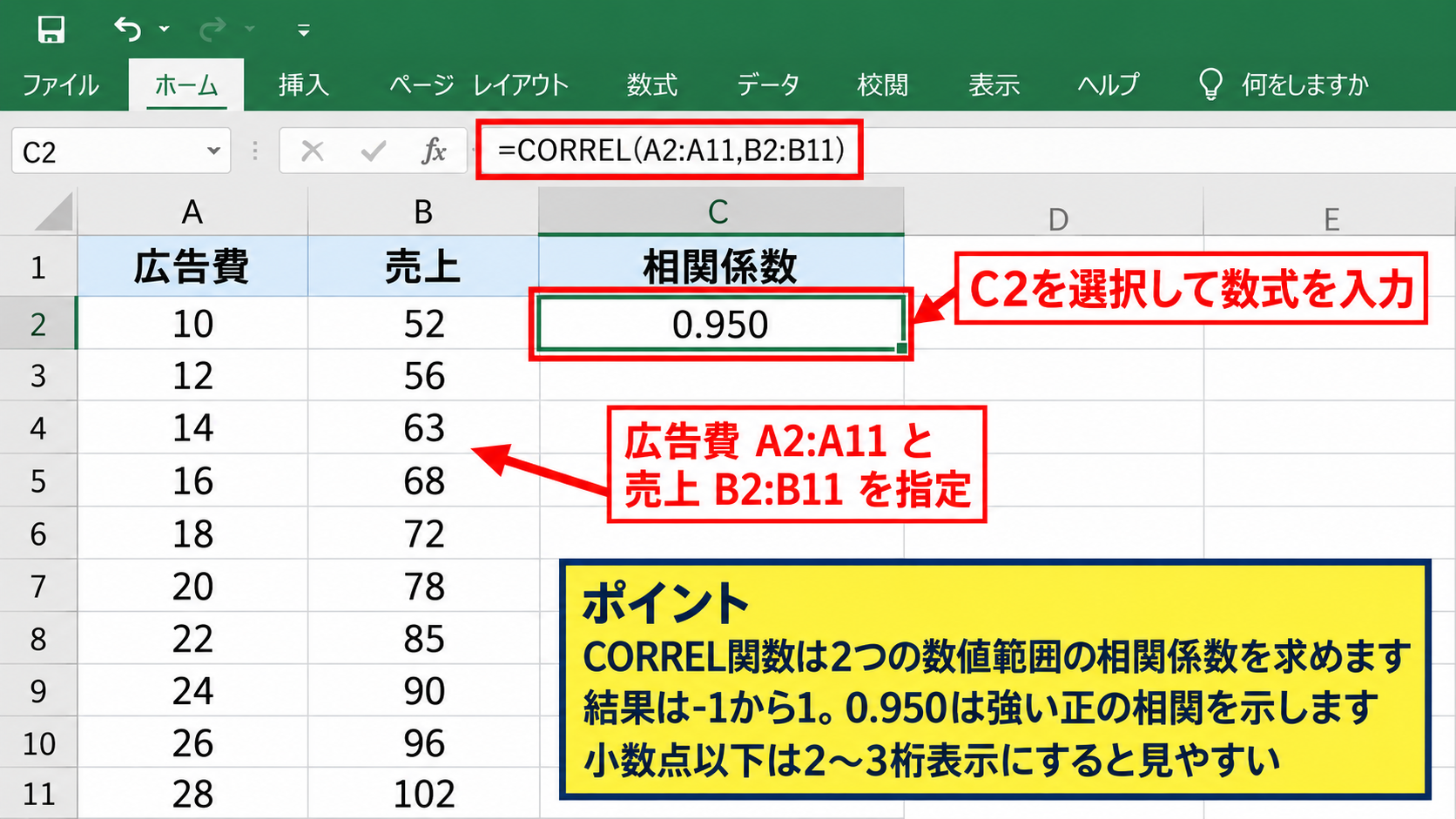Click cell A5 with value 16

pyautogui.click(x=192, y=480)
